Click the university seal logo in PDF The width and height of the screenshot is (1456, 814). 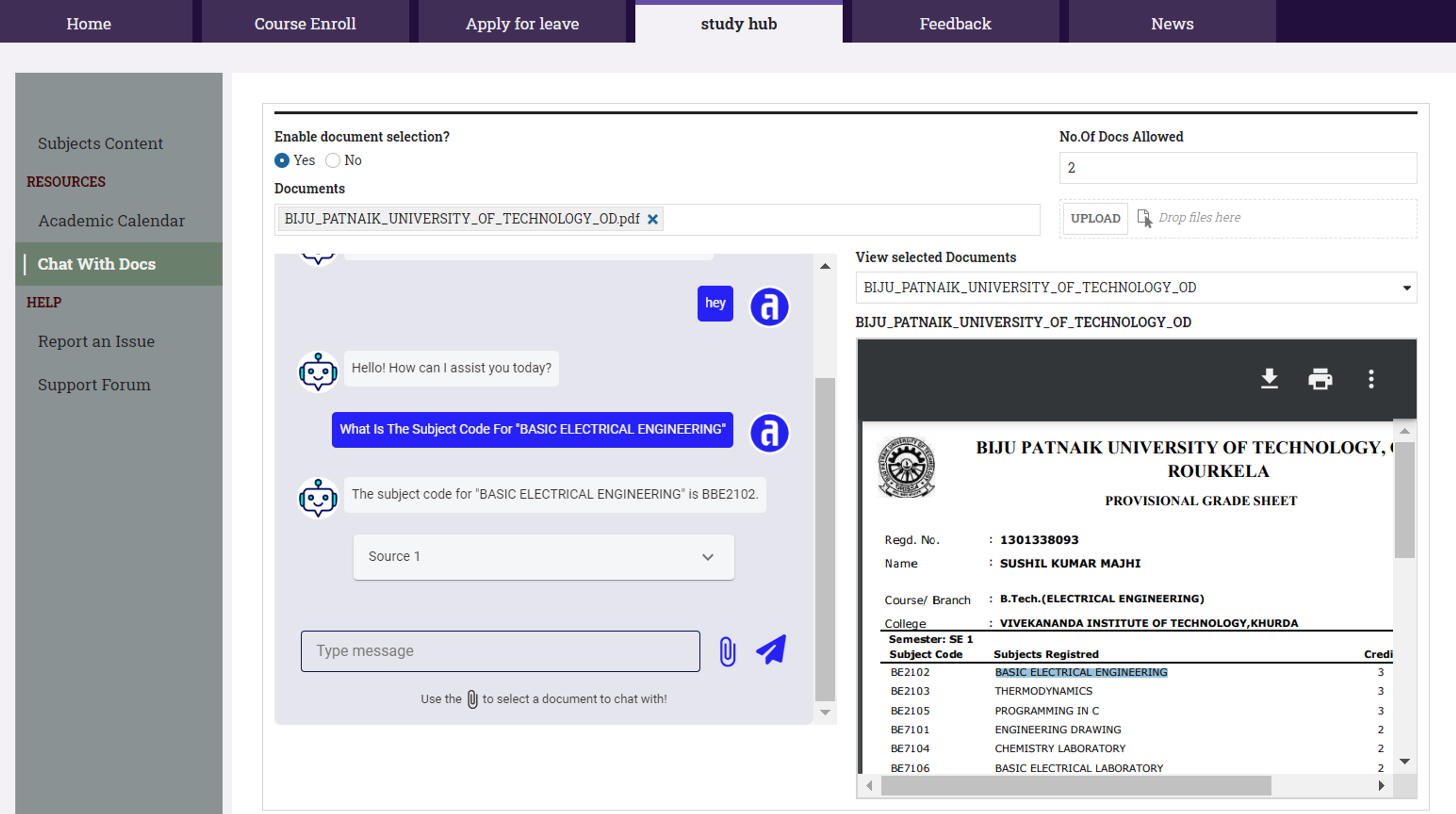906,467
